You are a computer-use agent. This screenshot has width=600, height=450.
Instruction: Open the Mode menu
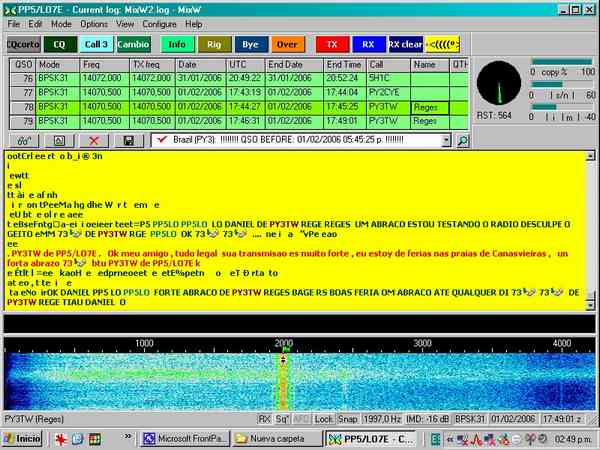point(61,23)
